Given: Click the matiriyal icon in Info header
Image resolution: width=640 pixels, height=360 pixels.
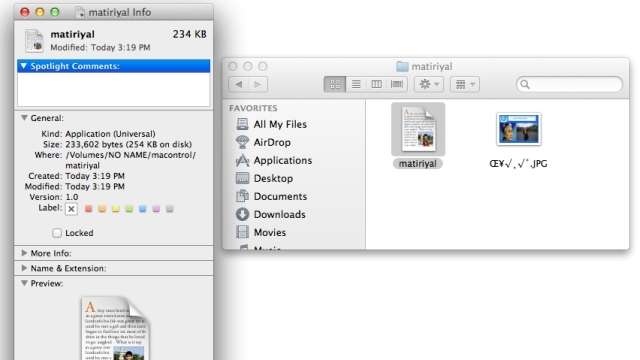Looking at the screenshot, I should 34,41.
